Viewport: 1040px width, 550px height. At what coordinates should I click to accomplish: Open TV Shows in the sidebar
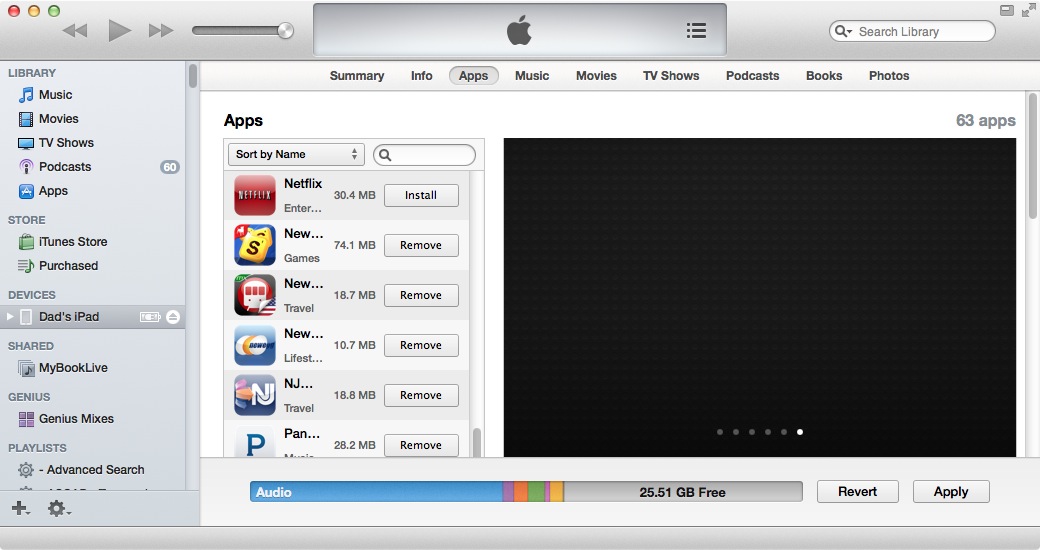tap(66, 143)
